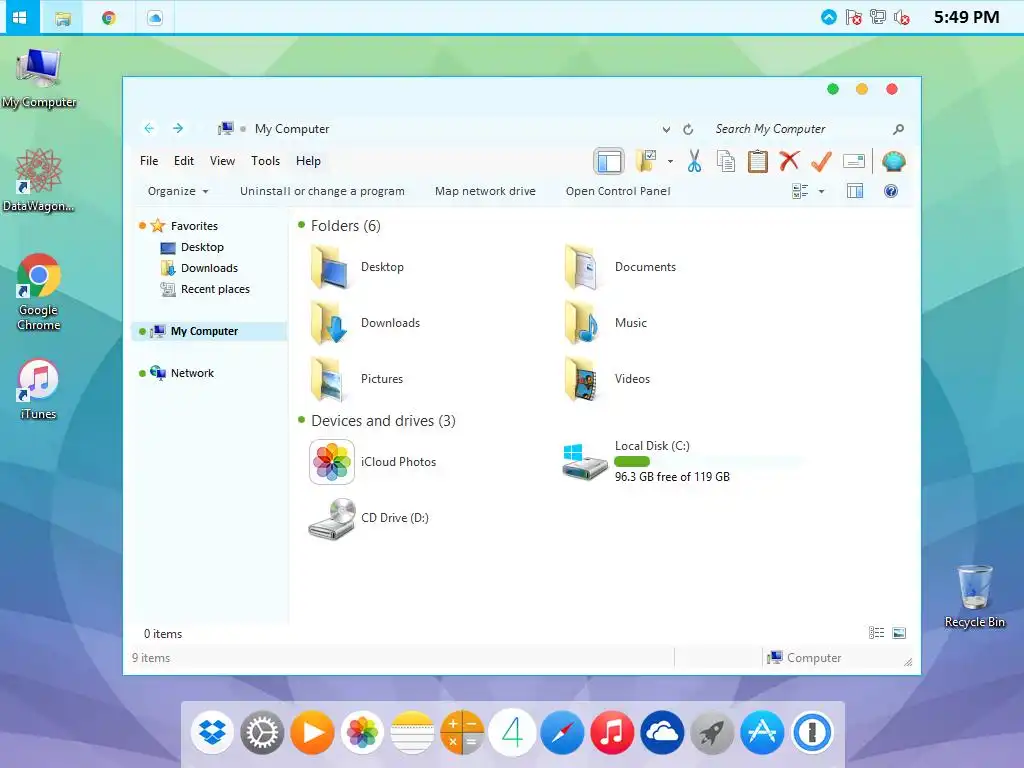Click Open Control Panel
Viewport: 1024px width, 768px height.
click(x=618, y=191)
